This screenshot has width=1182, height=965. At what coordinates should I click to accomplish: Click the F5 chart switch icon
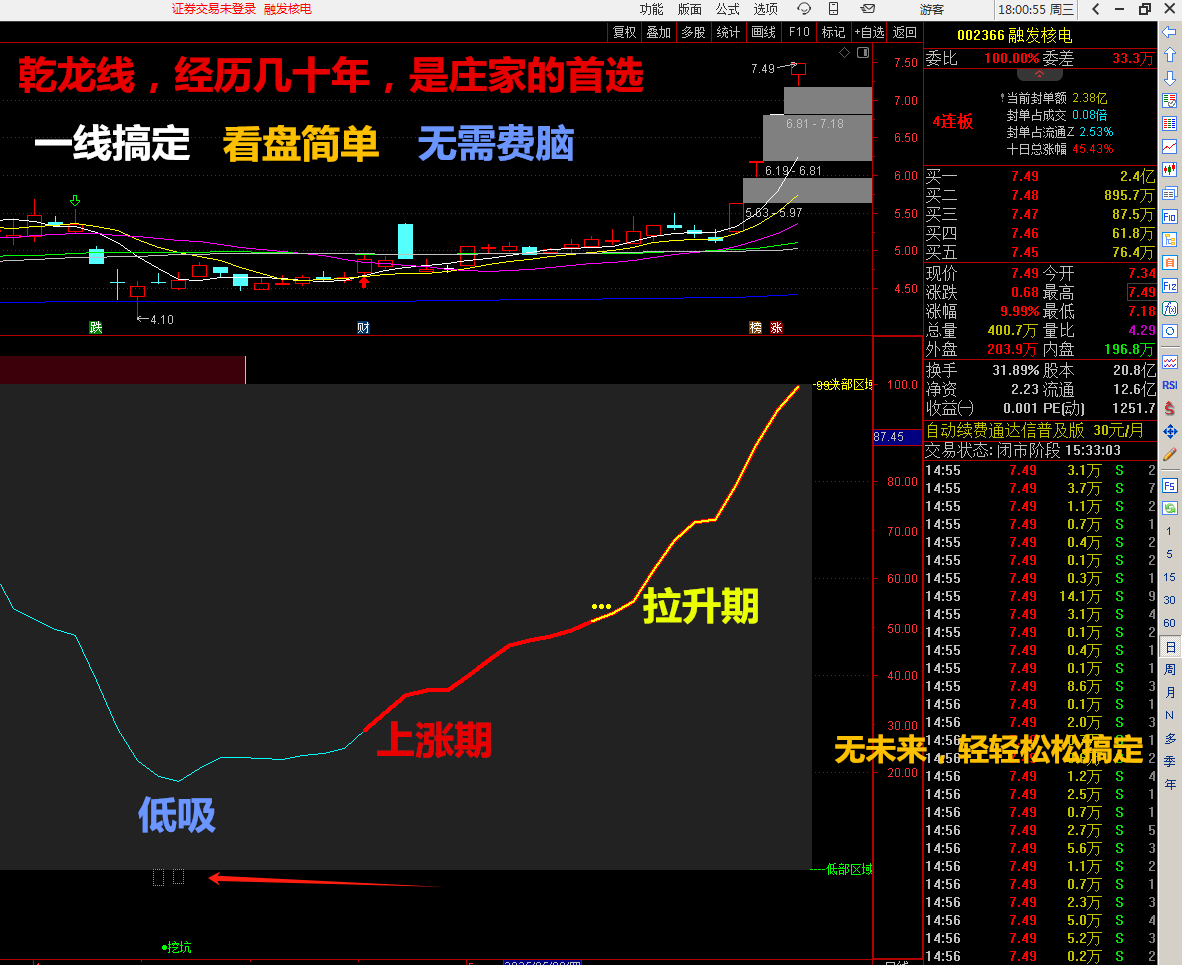pos(1169,486)
